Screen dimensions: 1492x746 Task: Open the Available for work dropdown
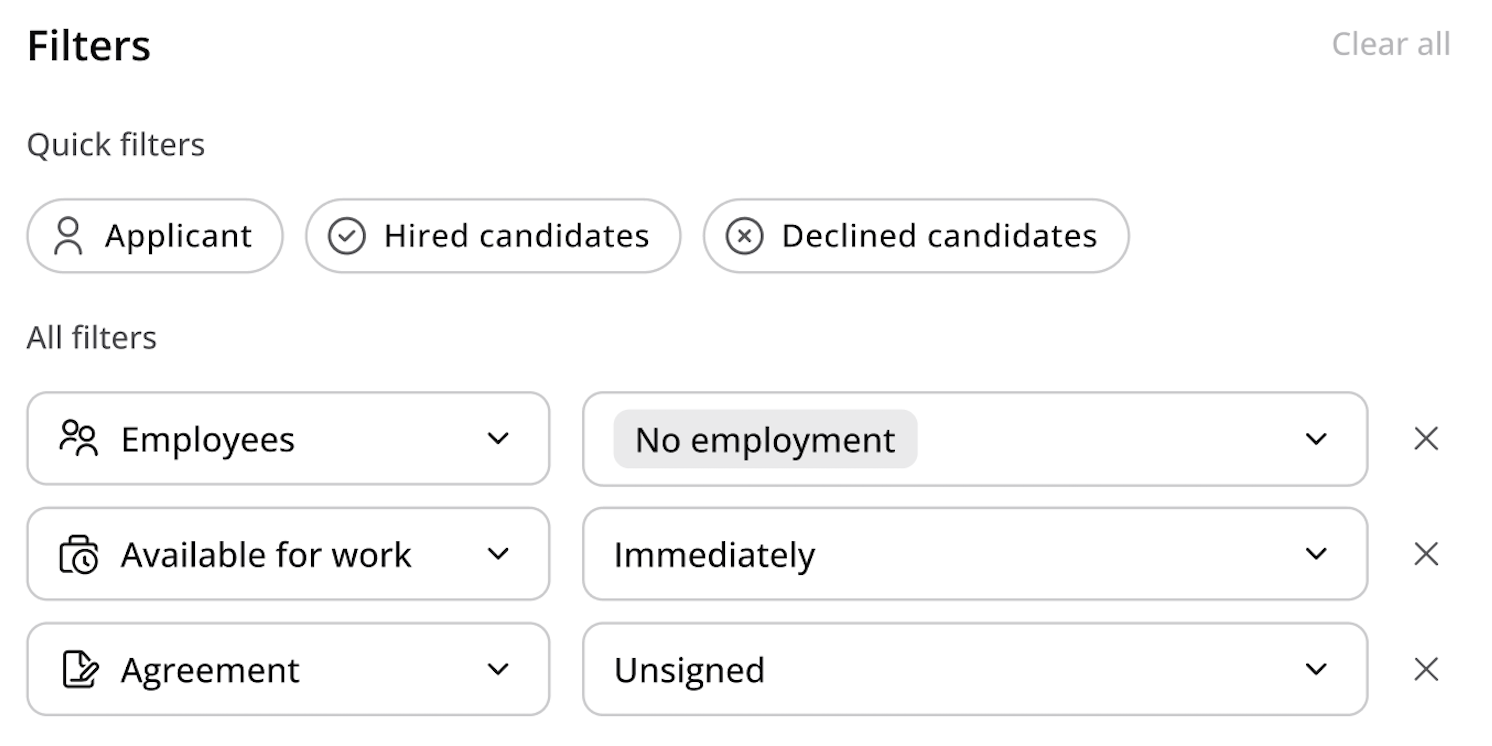click(288, 554)
